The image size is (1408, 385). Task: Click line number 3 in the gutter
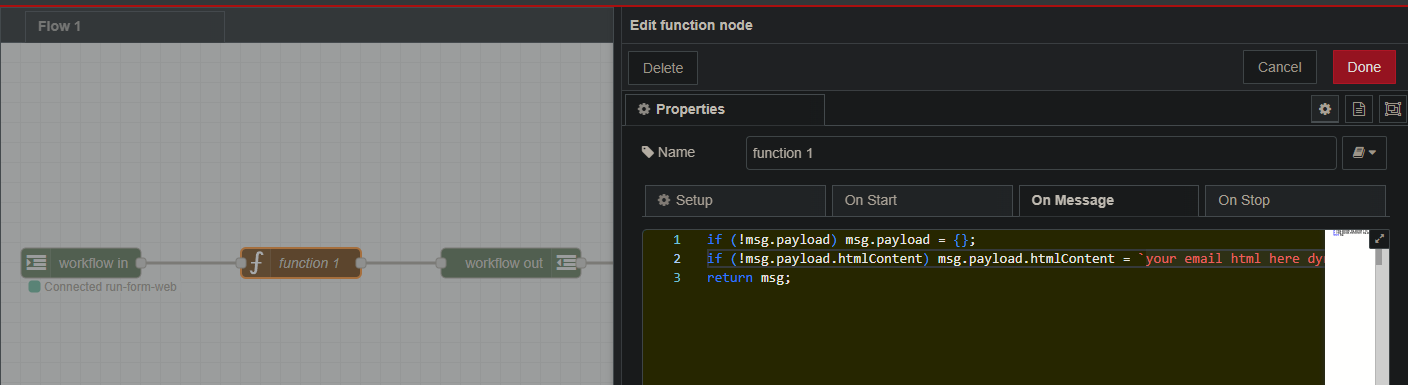click(677, 278)
